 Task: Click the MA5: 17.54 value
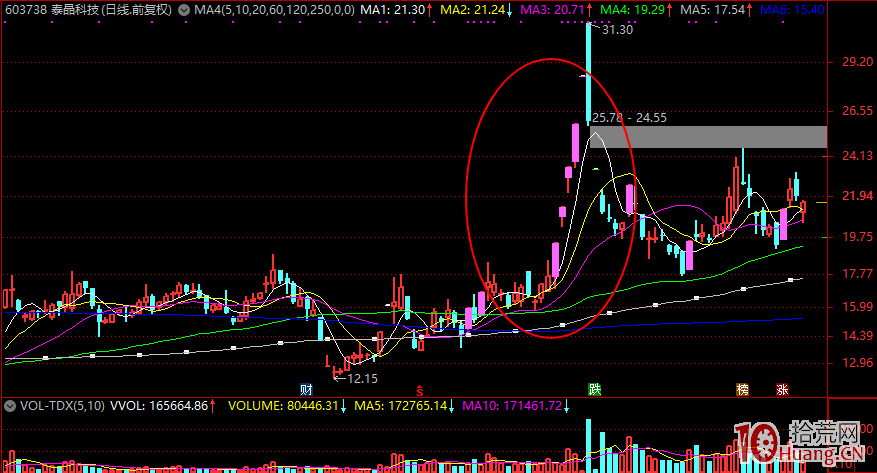point(713,10)
